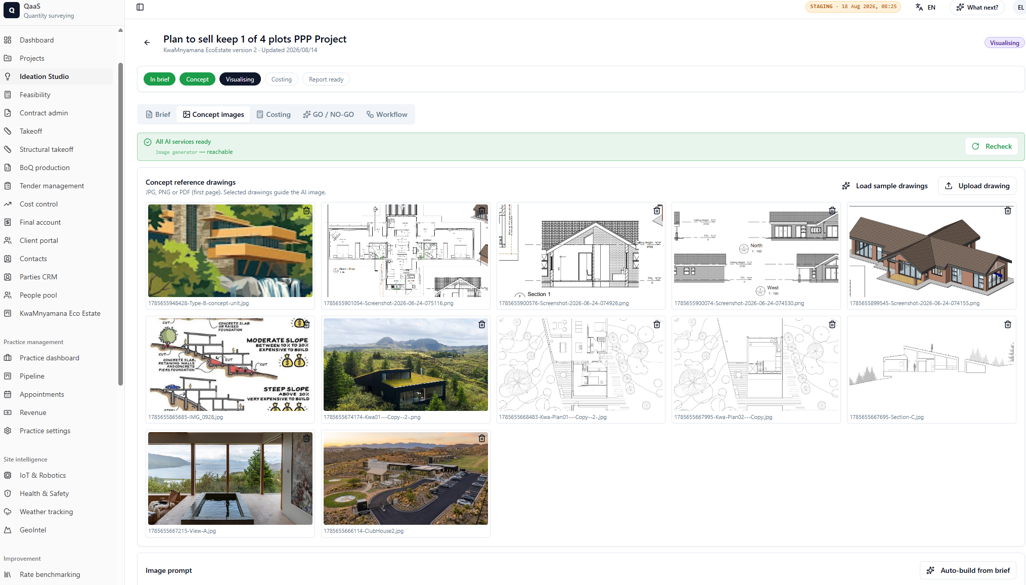Screen dimensions: 1026x585
Task: Delete the View-A image via trash icon
Action: tap(306, 438)
